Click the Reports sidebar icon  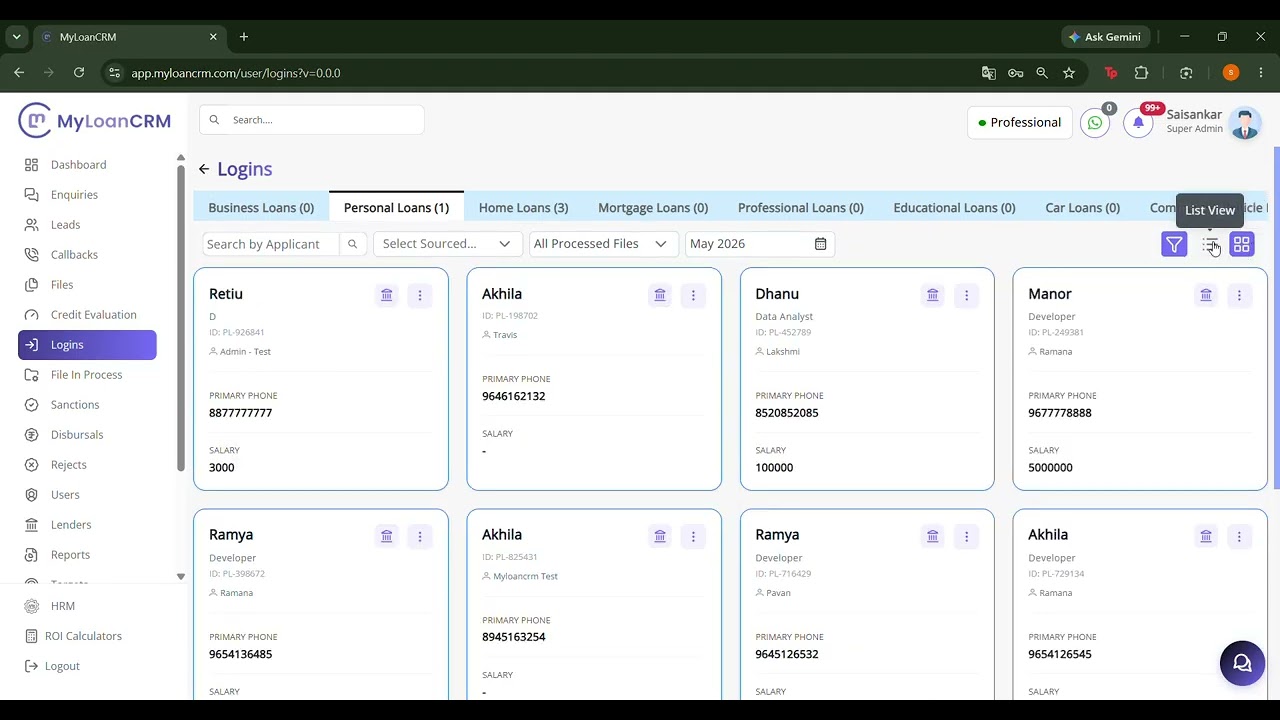(32, 555)
